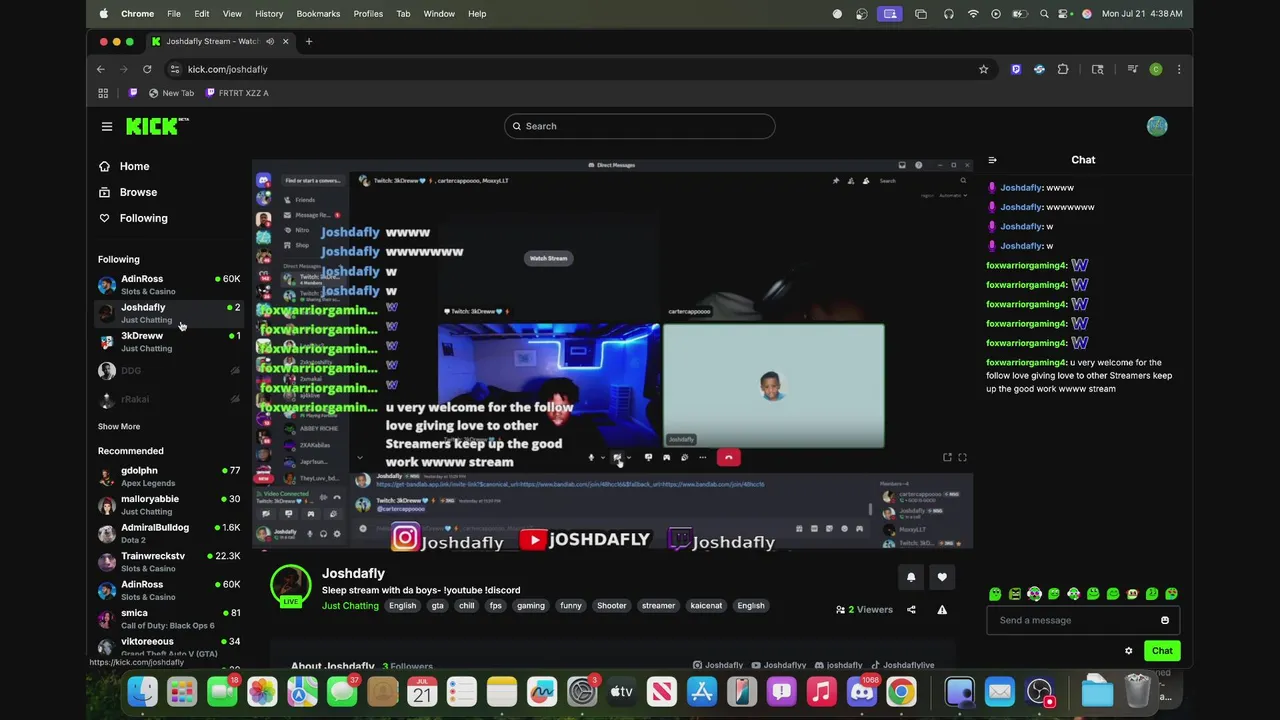Click the kaicenat tag

[706, 605]
